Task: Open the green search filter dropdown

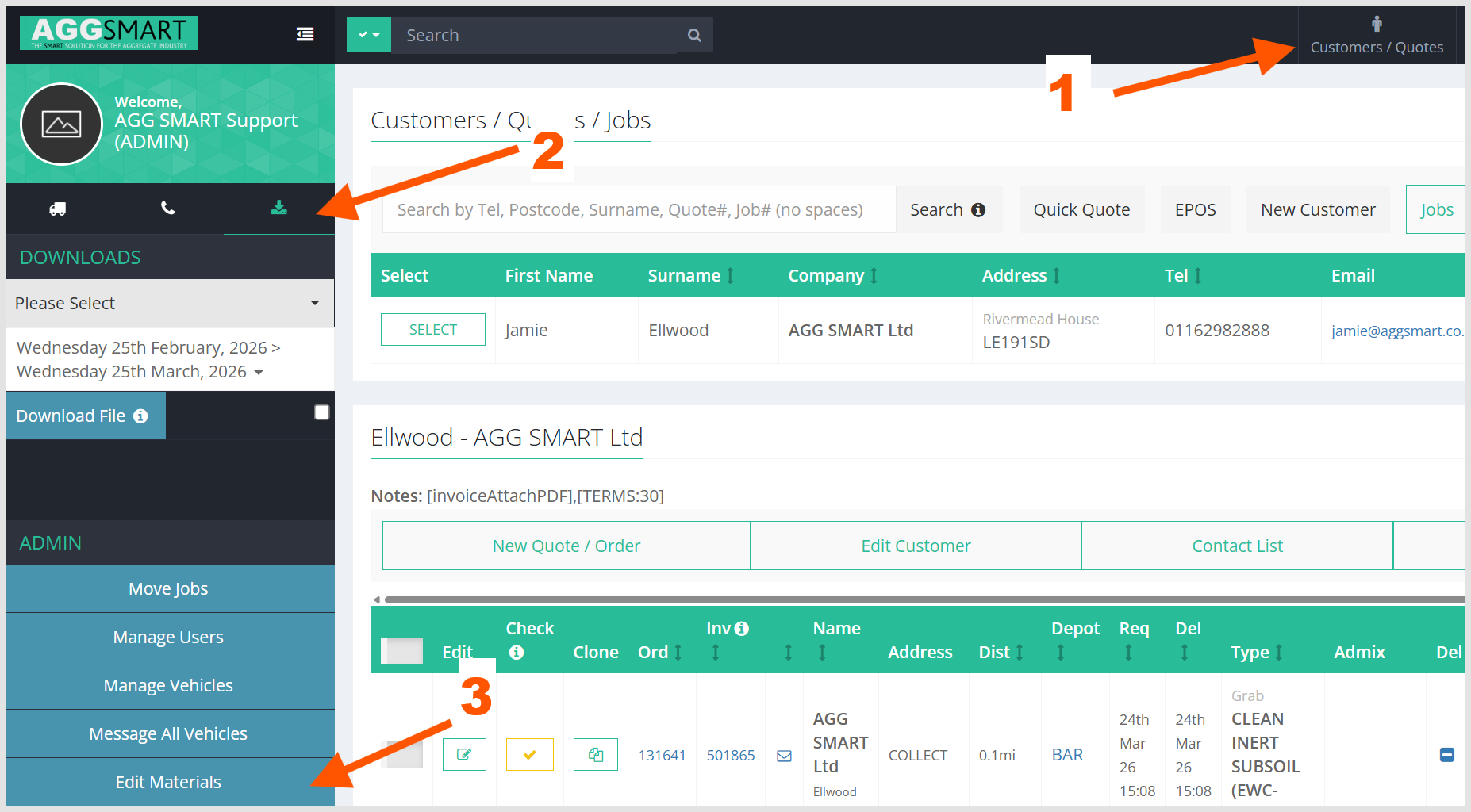Action: coord(369,35)
